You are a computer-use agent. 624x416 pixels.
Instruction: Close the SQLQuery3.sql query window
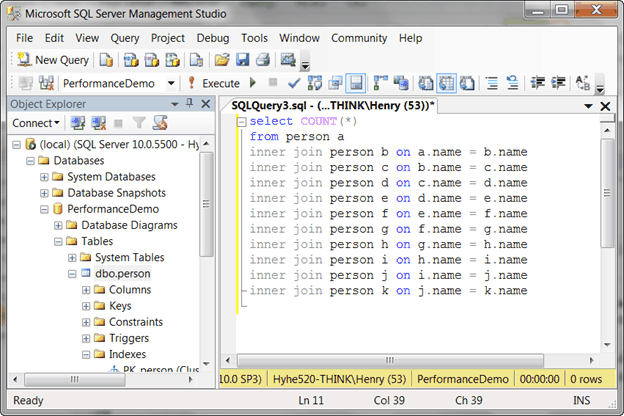[x=605, y=106]
